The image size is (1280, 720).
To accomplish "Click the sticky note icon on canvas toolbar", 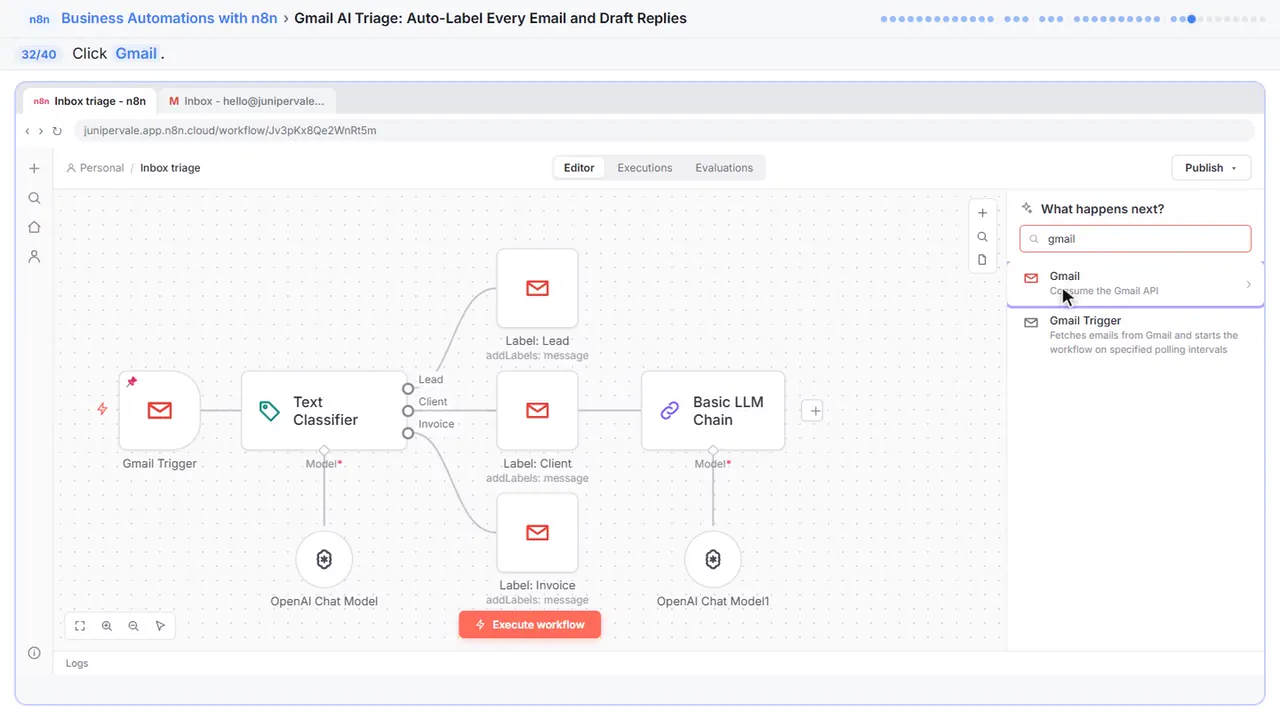I will pos(982,260).
